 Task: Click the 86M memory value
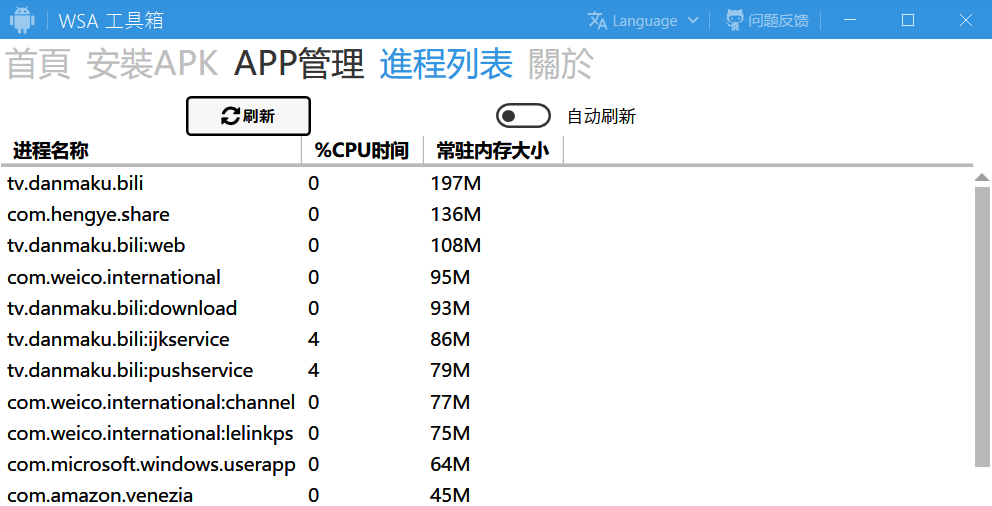[450, 339]
